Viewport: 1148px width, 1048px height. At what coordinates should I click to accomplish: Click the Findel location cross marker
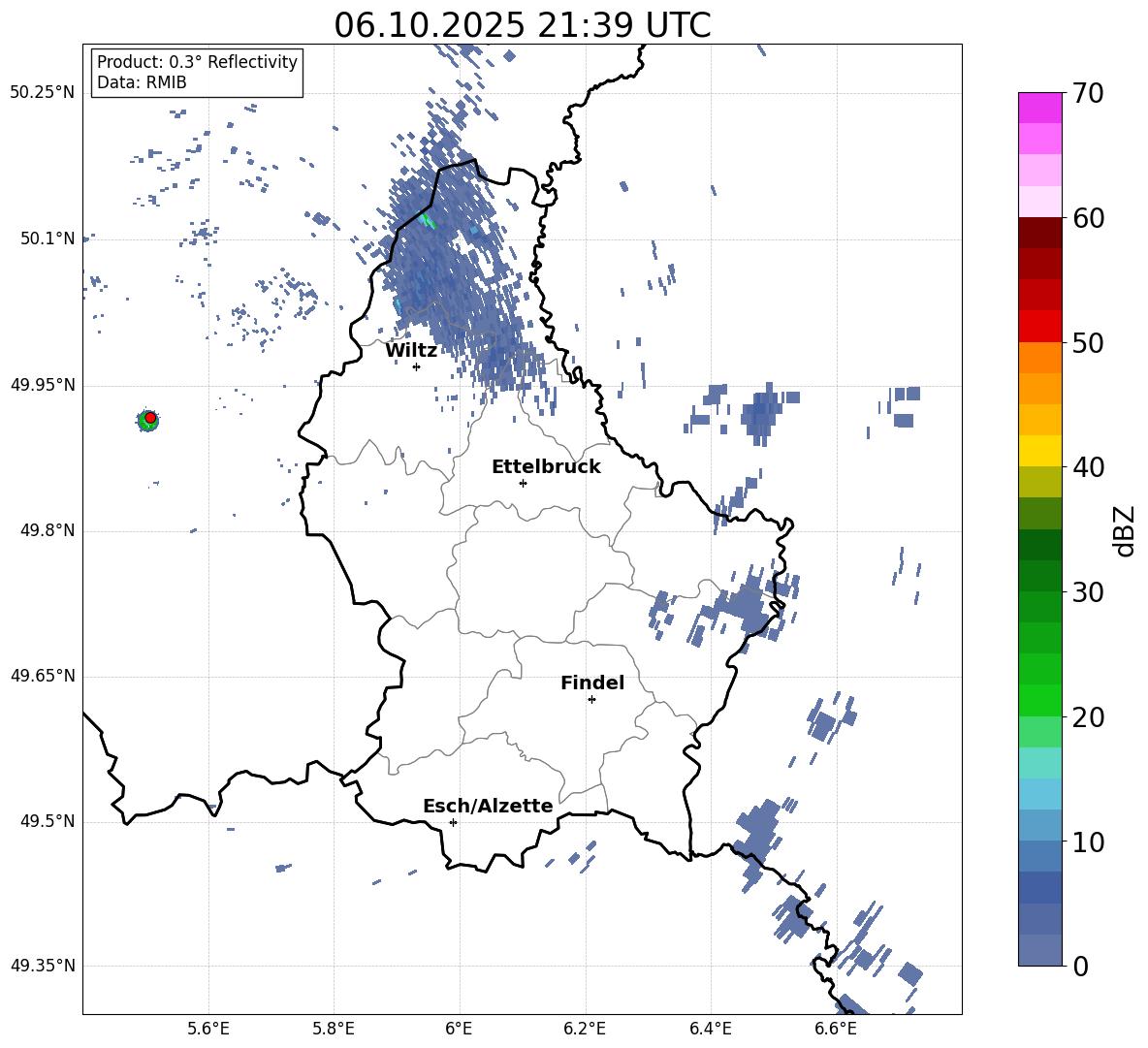[x=591, y=700]
